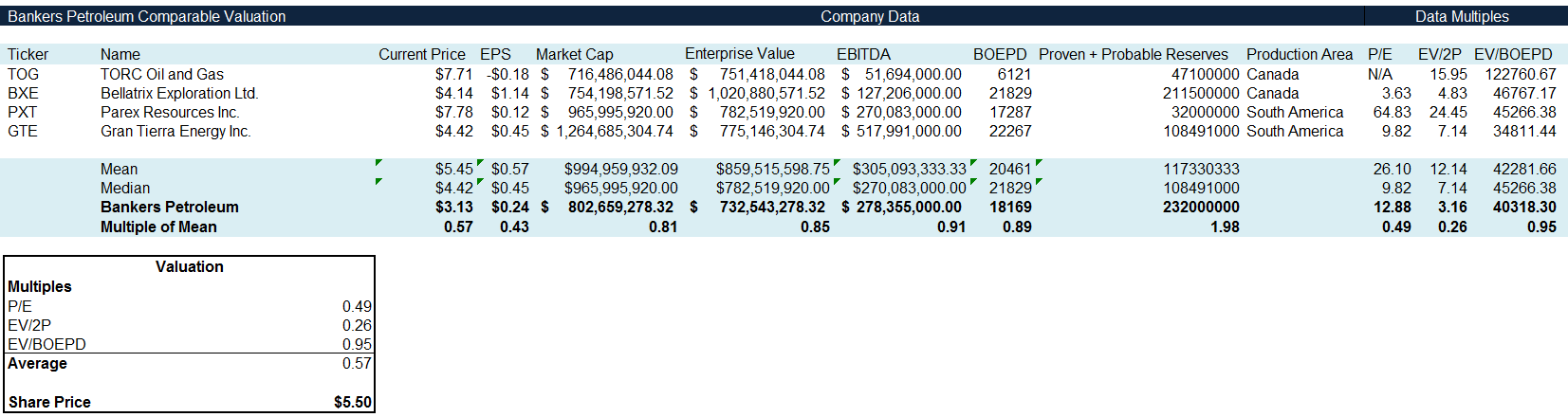Select the Mean EBITDA cell $305,093,333.33
Screen dimensions: 1568x417
(908, 169)
